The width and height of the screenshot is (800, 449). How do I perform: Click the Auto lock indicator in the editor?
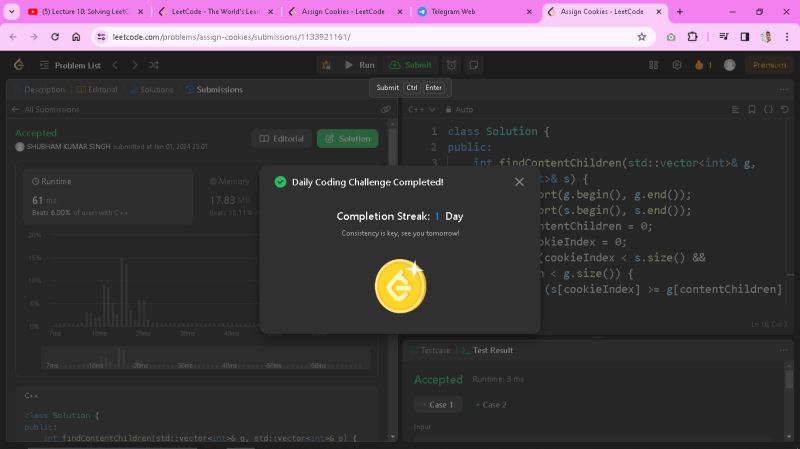pos(459,109)
